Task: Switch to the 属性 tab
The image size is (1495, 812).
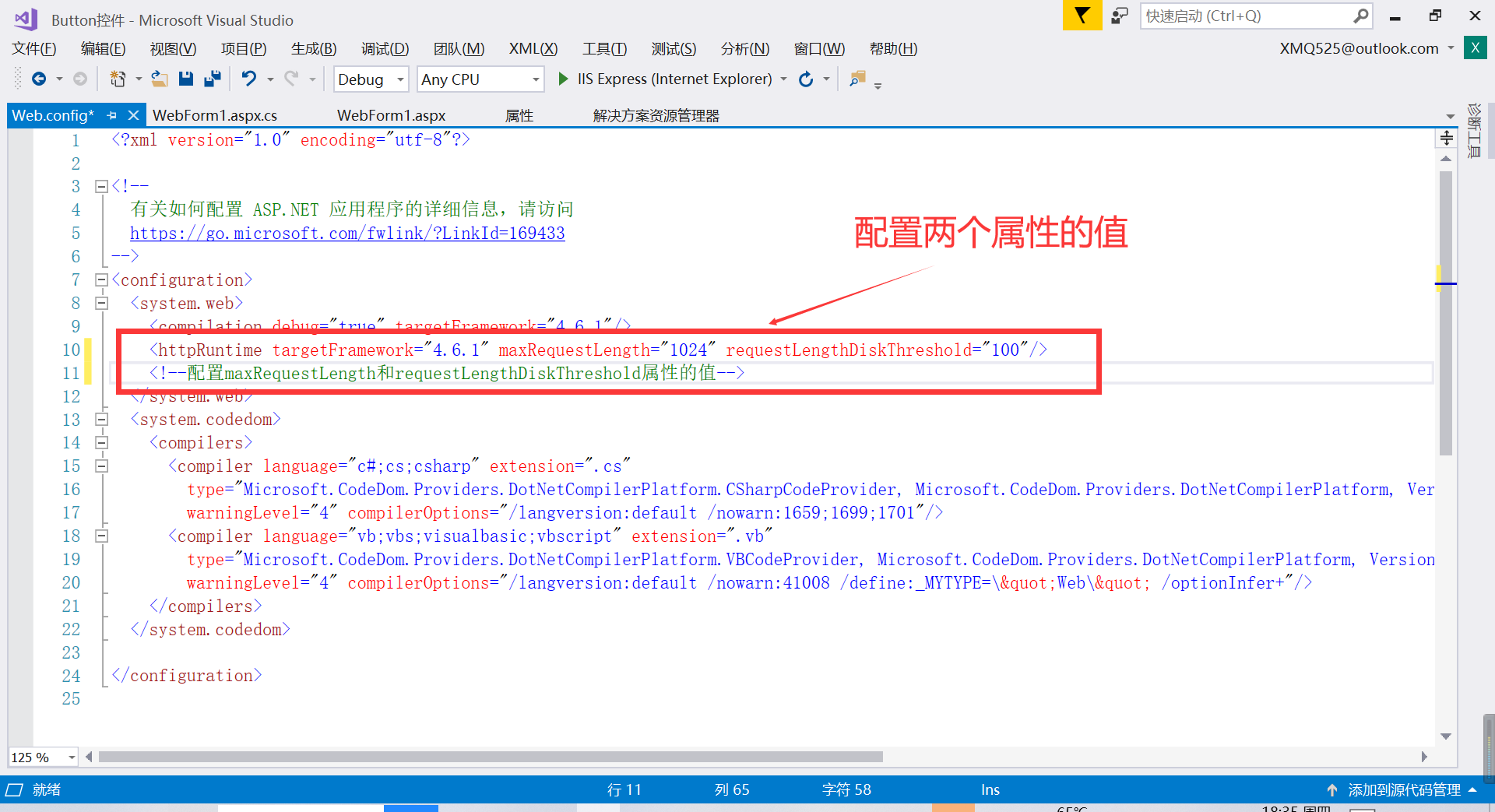Action: 519,115
